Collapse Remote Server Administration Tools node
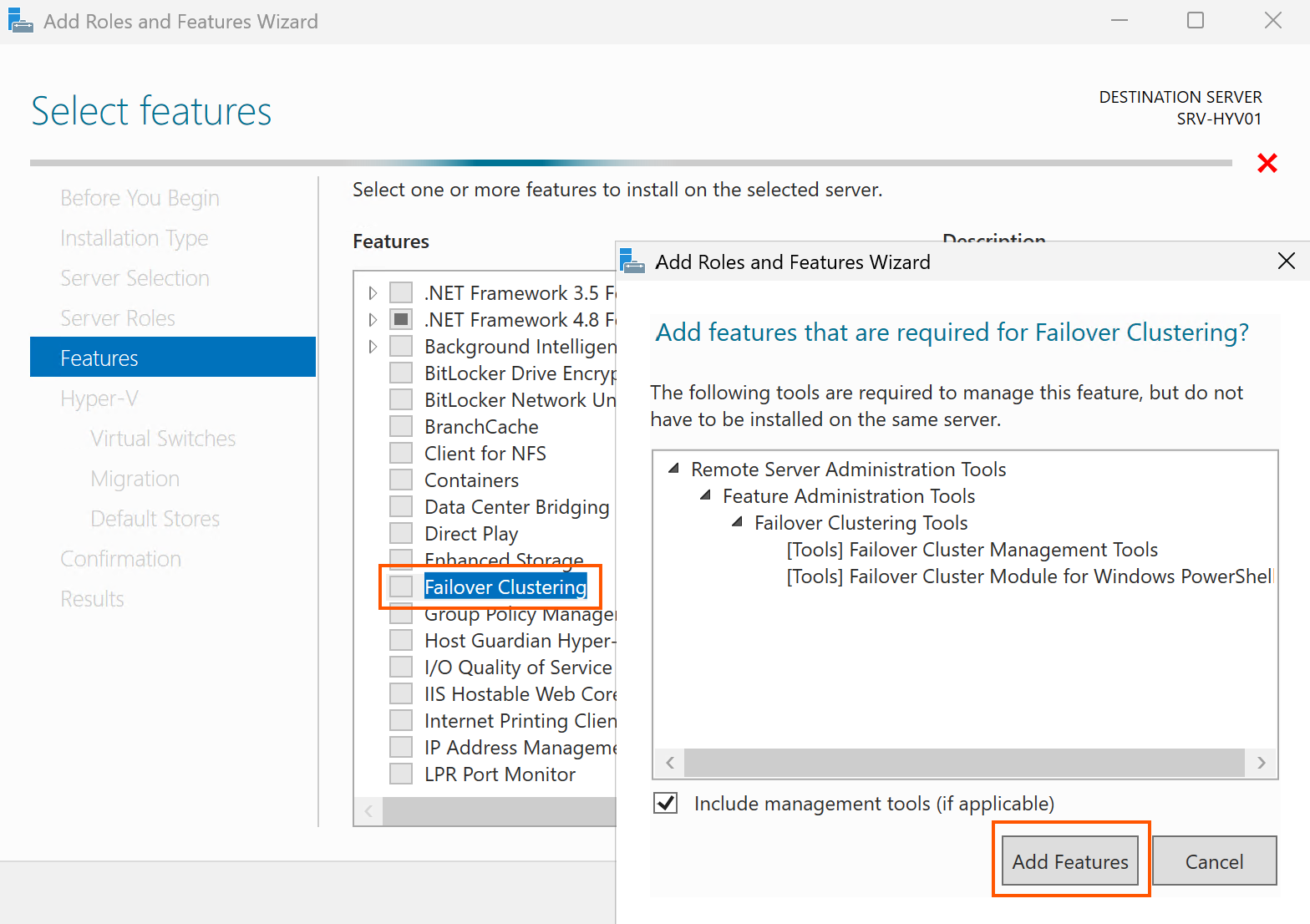Screen dimensions: 1310x924 673,470
